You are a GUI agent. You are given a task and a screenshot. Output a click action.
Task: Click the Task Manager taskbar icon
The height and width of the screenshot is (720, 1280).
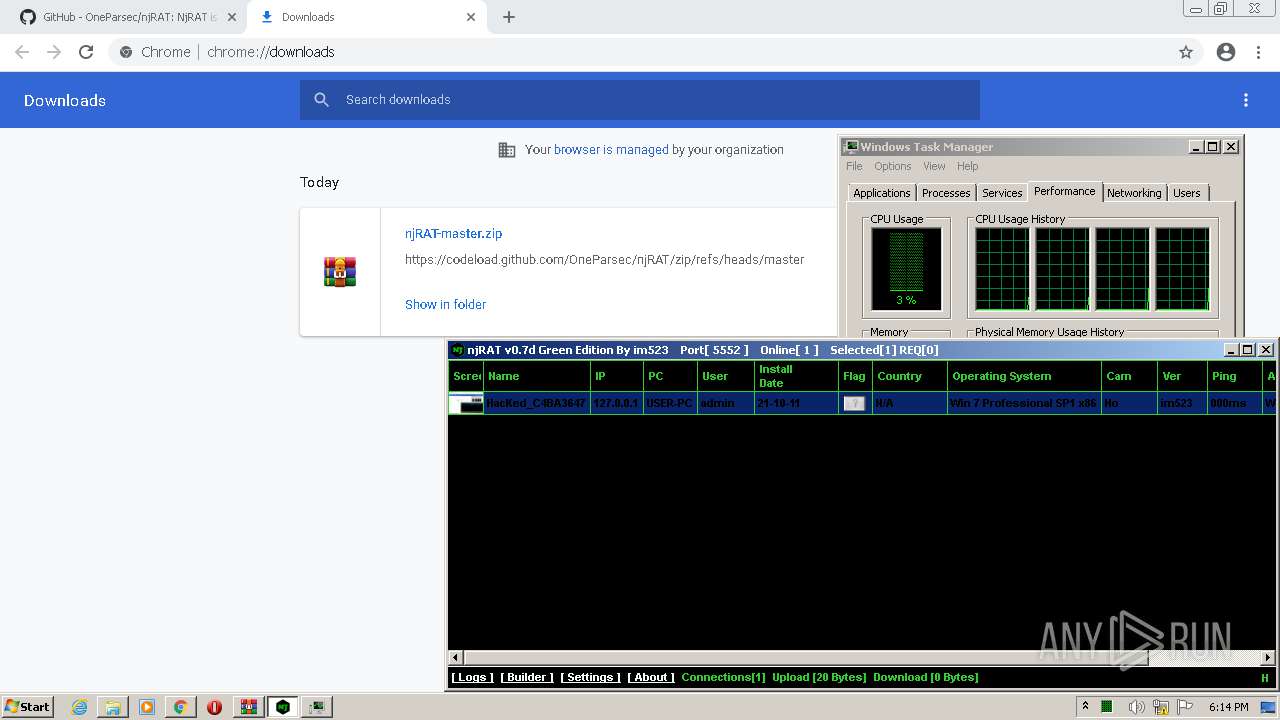point(318,707)
